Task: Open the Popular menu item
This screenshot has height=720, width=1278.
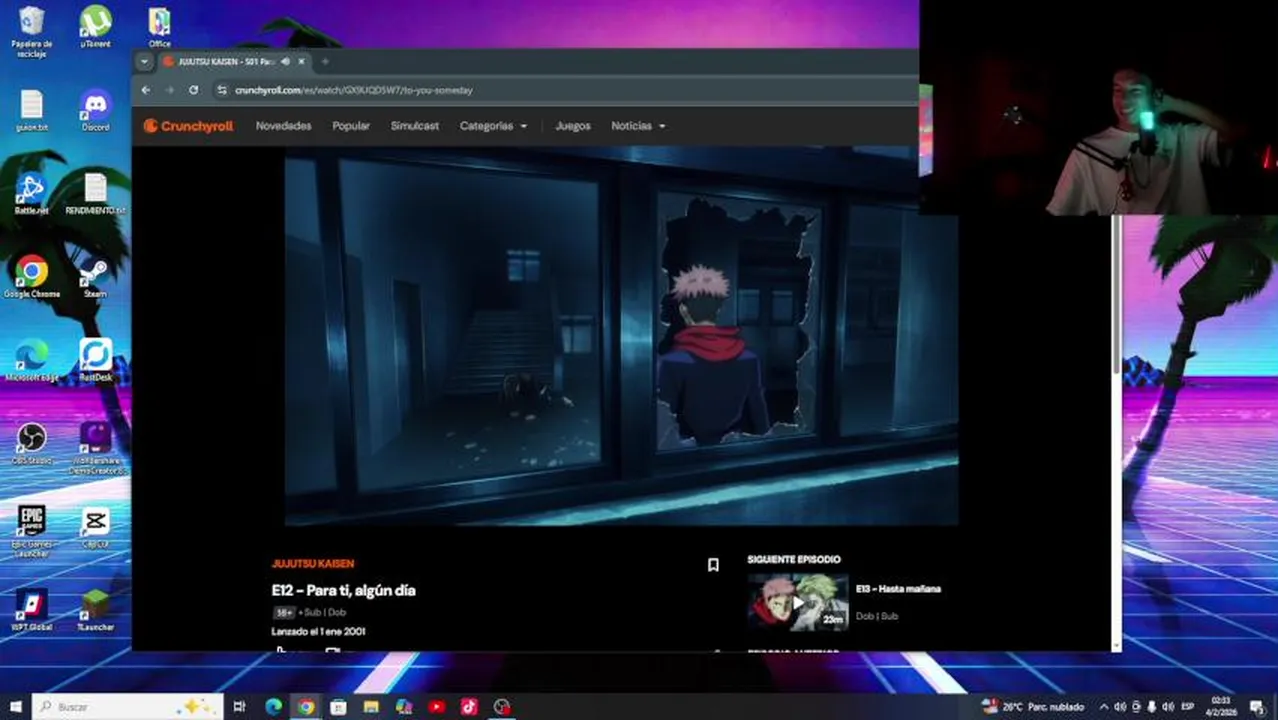Action: pyautogui.click(x=351, y=126)
